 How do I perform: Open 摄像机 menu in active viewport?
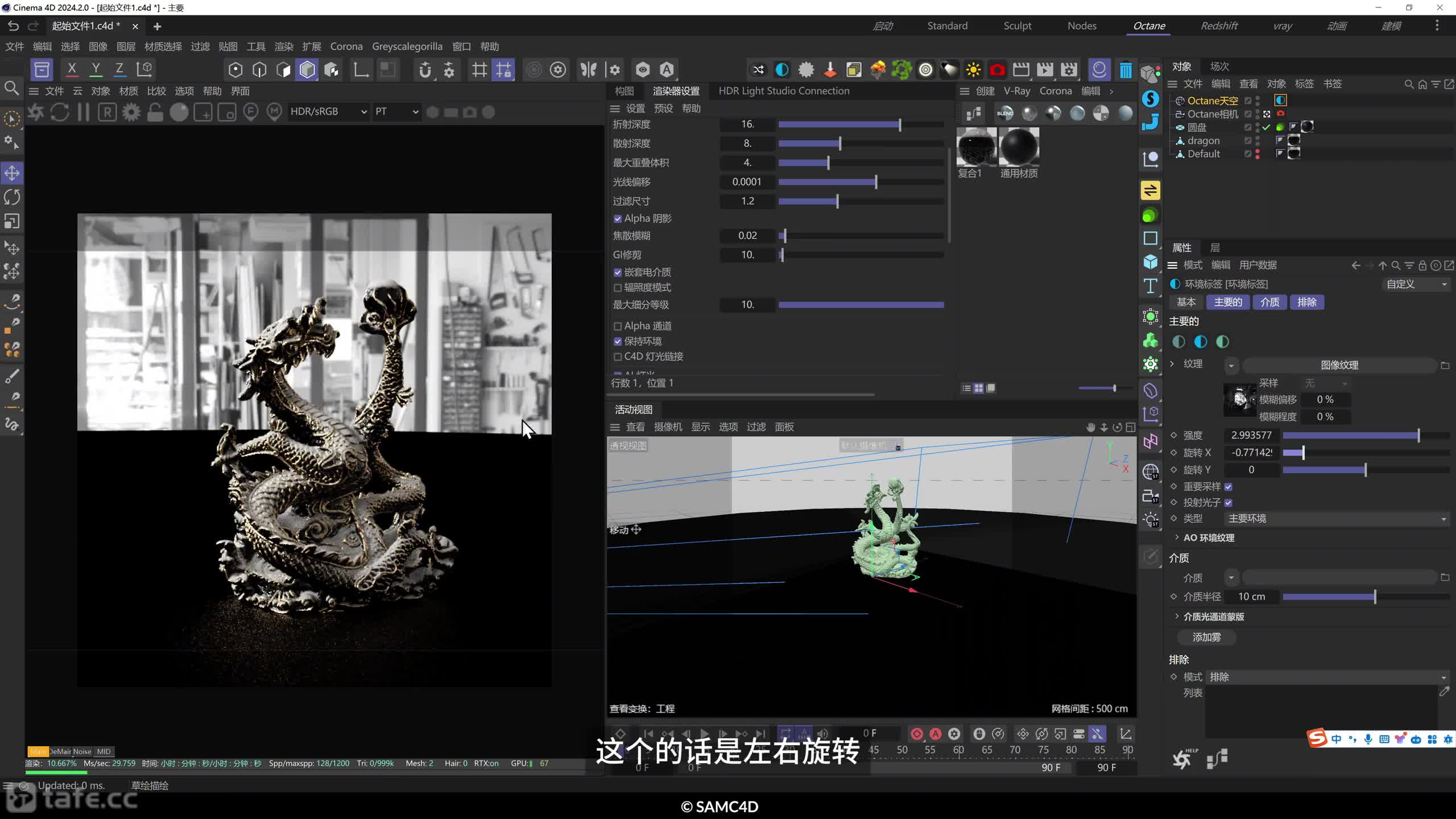pyautogui.click(x=668, y=427)
